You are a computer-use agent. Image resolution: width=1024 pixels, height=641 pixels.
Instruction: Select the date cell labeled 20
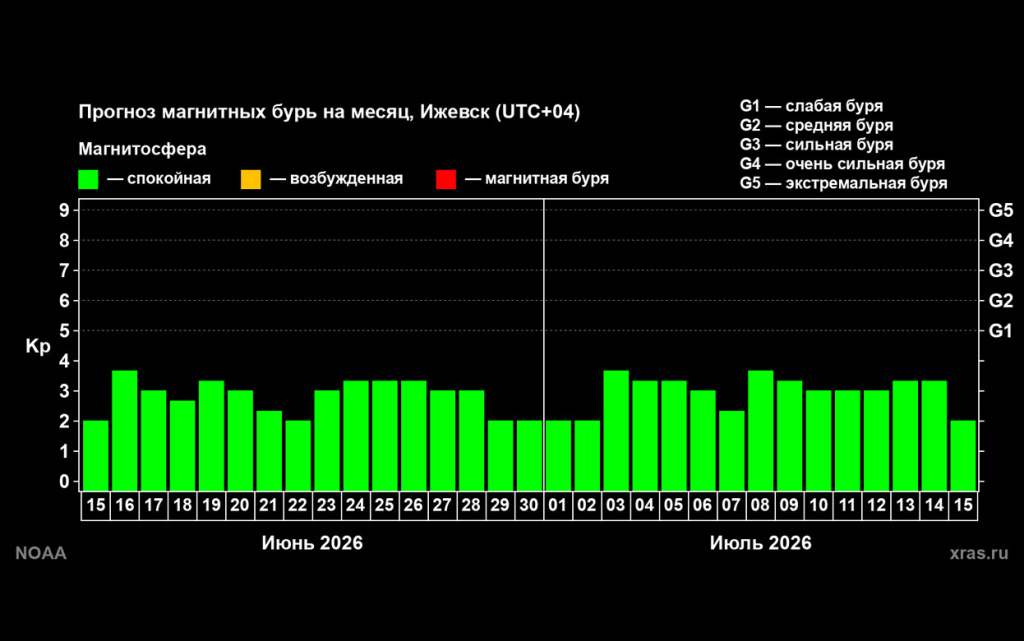(x=240, y=505)
